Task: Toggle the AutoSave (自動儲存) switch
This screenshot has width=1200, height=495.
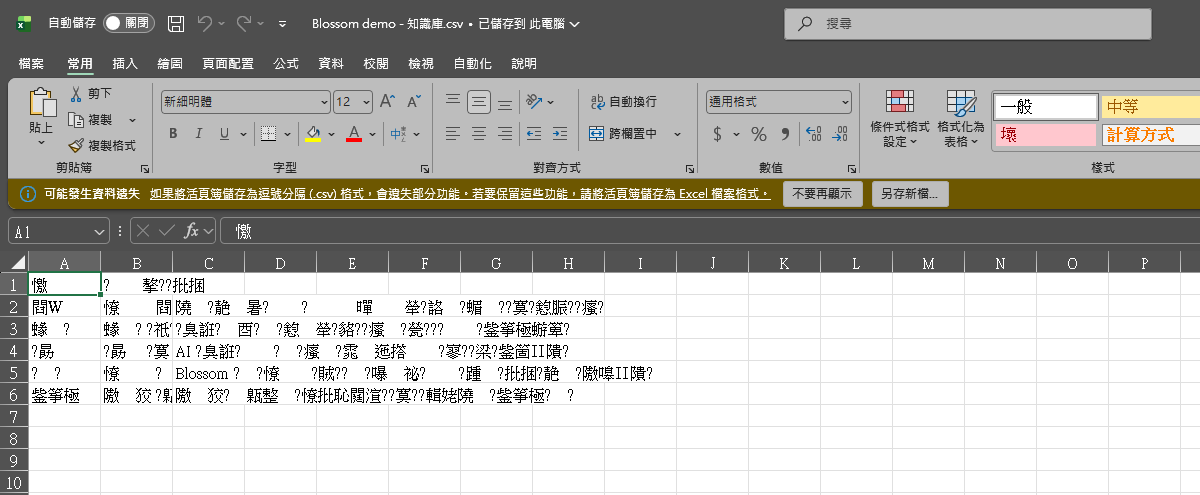Action: (x=129, y=23)
